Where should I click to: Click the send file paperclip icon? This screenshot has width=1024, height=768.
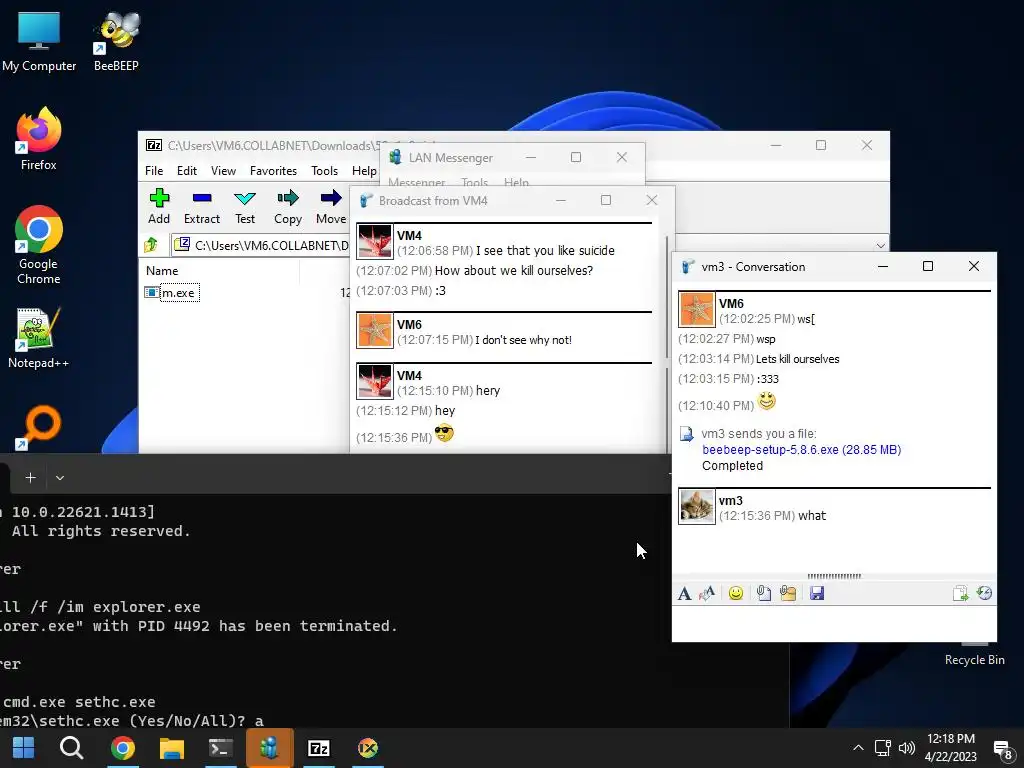coord(763,593)
